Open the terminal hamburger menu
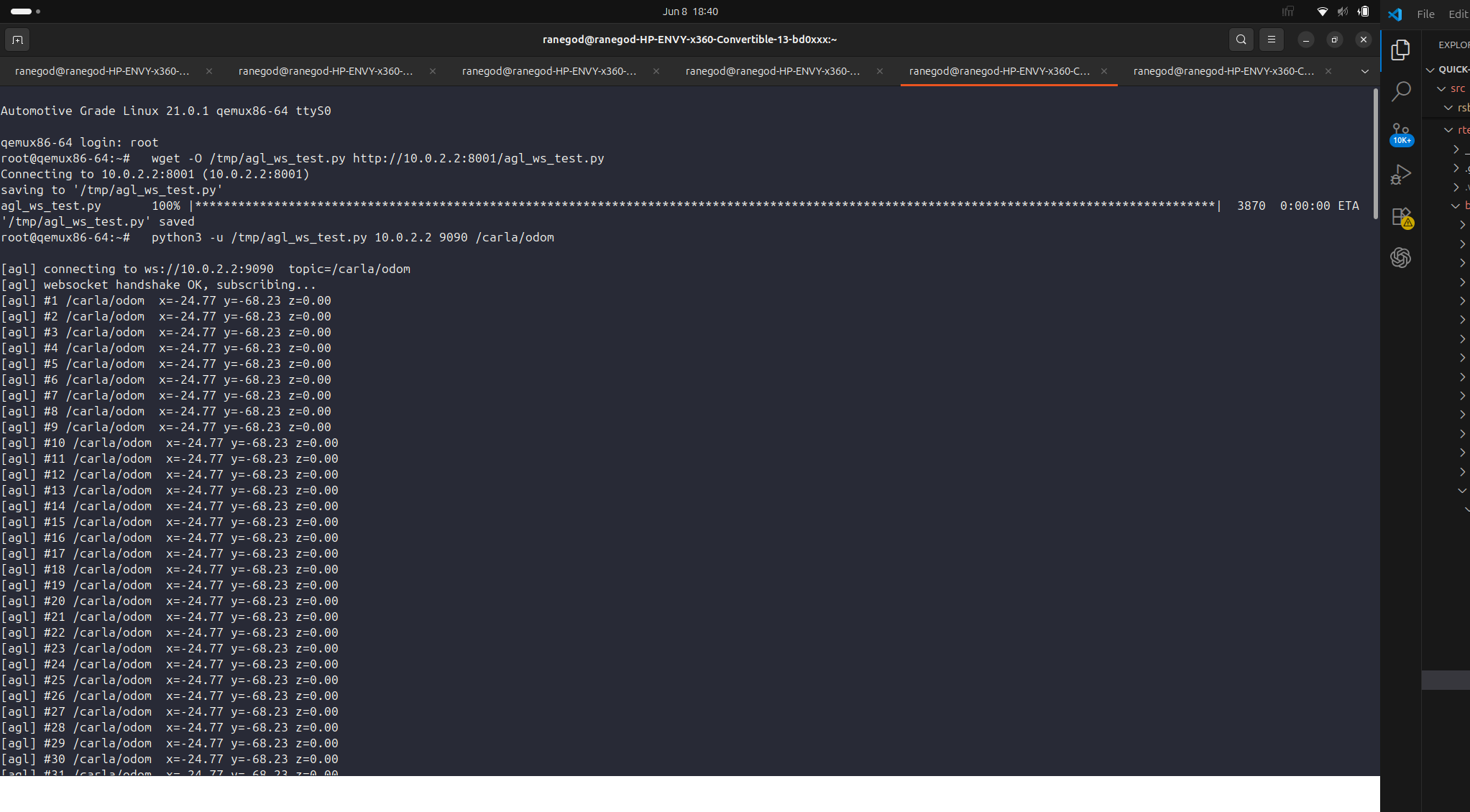The width and height of the screenshot is (1470, 812). click(x=1271, y=40)
